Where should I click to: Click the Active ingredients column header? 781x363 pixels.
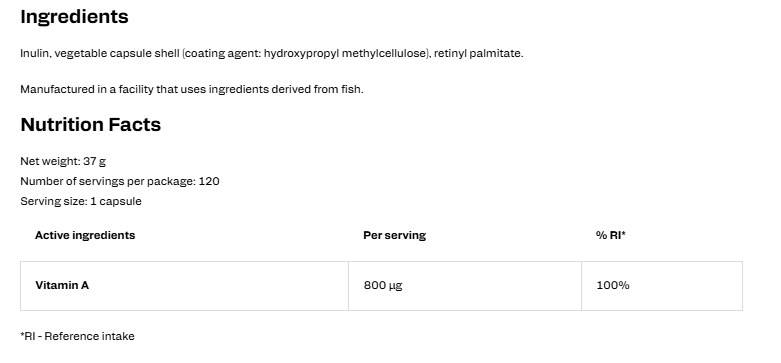pyautogui.click(x=85, y=235)
